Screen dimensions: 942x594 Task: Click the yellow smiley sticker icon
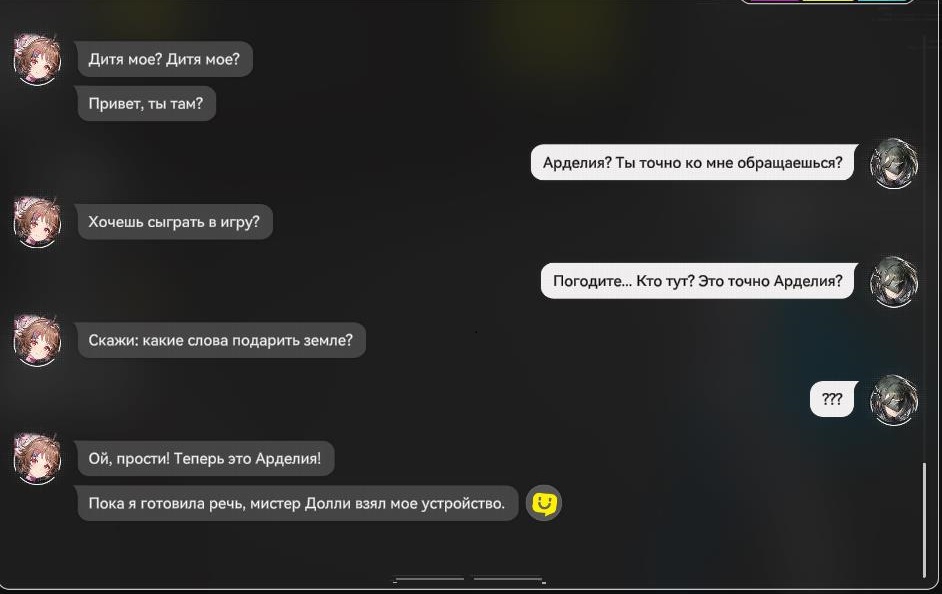click(544, 503)
